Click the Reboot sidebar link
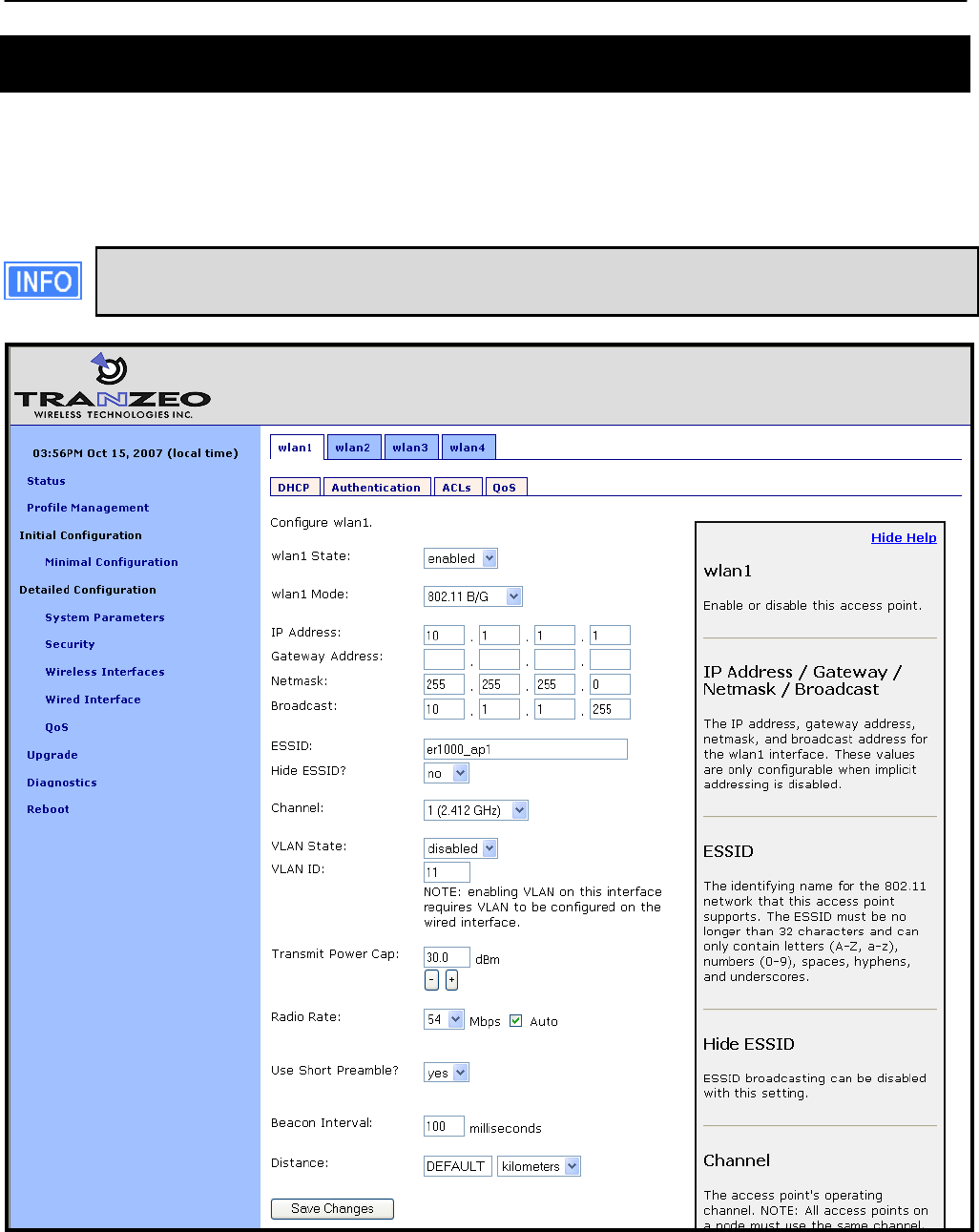This screenshot has height=1232, width=979. pos(48,809)
